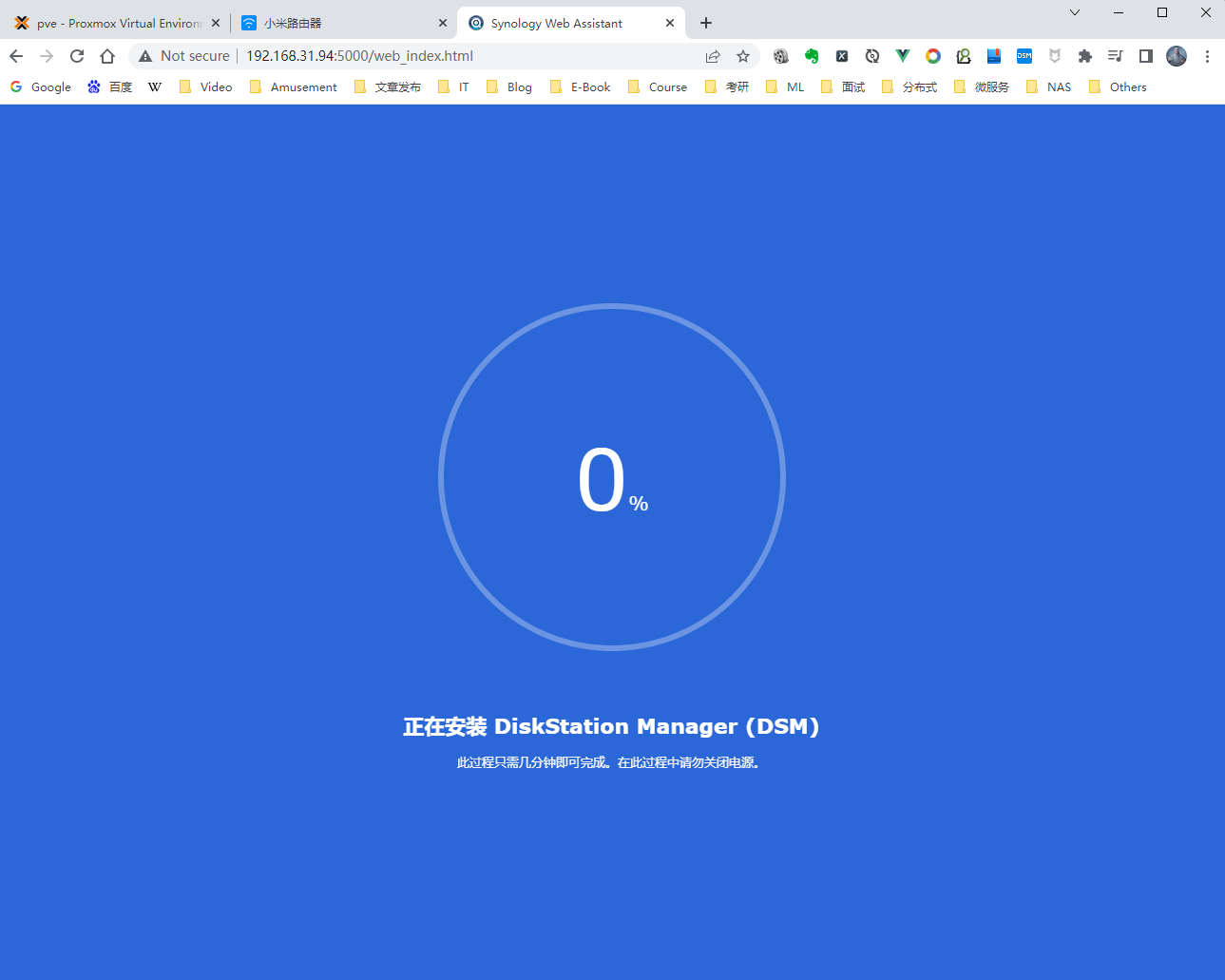Open the 百度 bookmark

(x=109, y=86)
